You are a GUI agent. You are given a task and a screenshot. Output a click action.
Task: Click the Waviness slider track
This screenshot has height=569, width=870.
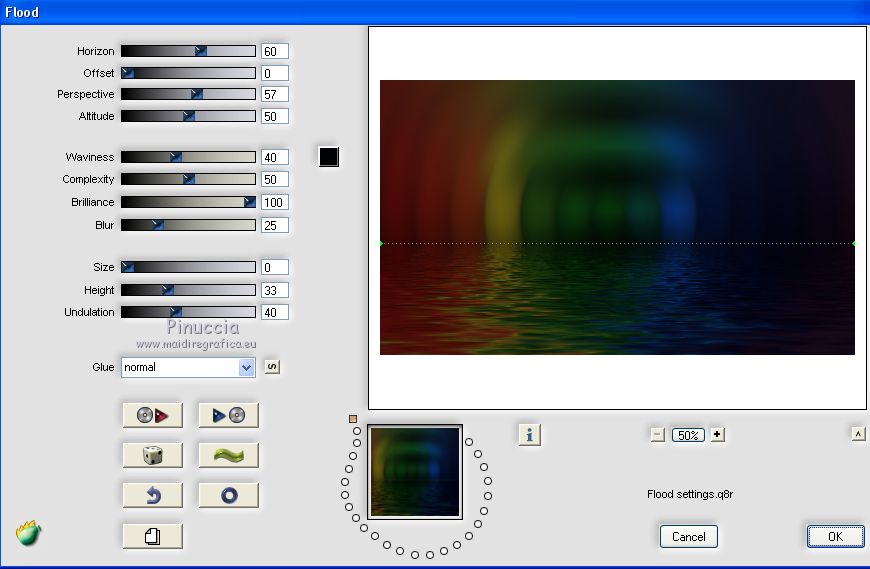(188, 157)
